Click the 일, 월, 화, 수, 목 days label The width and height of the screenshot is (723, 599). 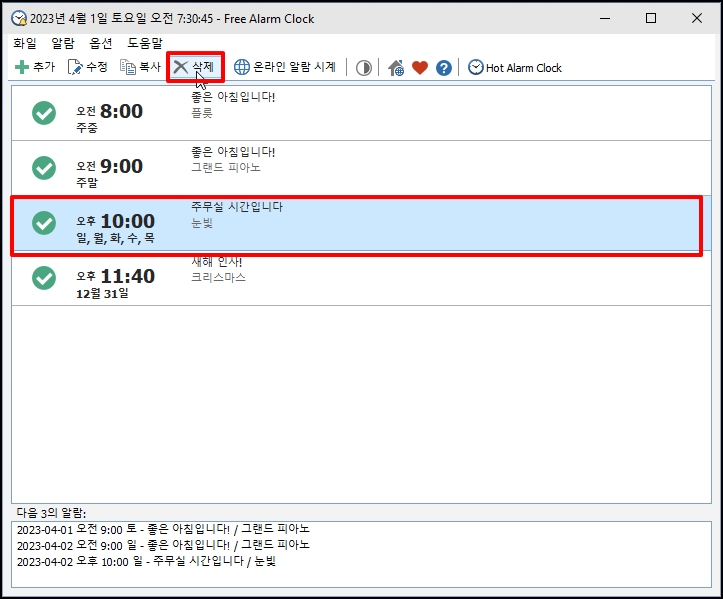[116, 238]
